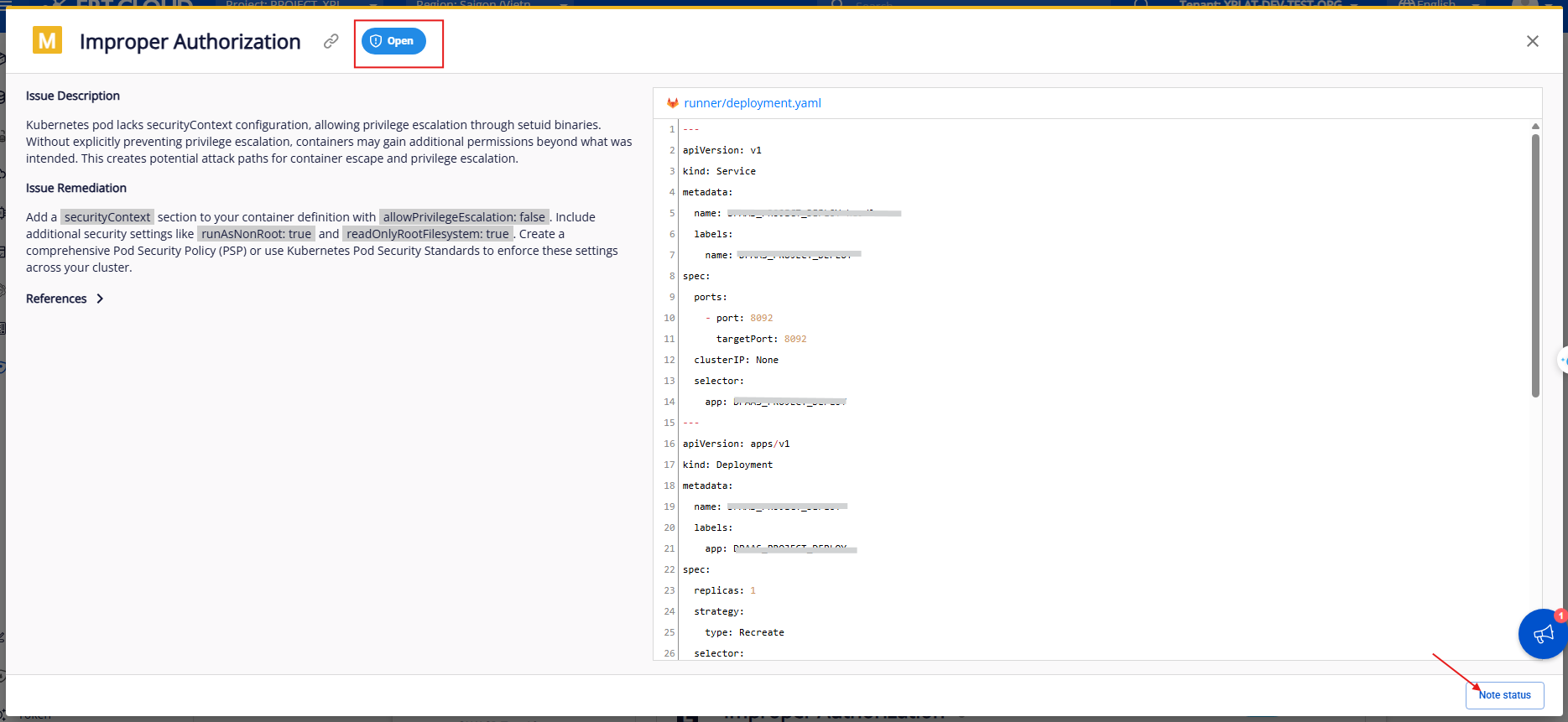Click the 'type: Recreate' code line
The width and height of the screenshot is (1568, 722).
[x=744, y=632]
